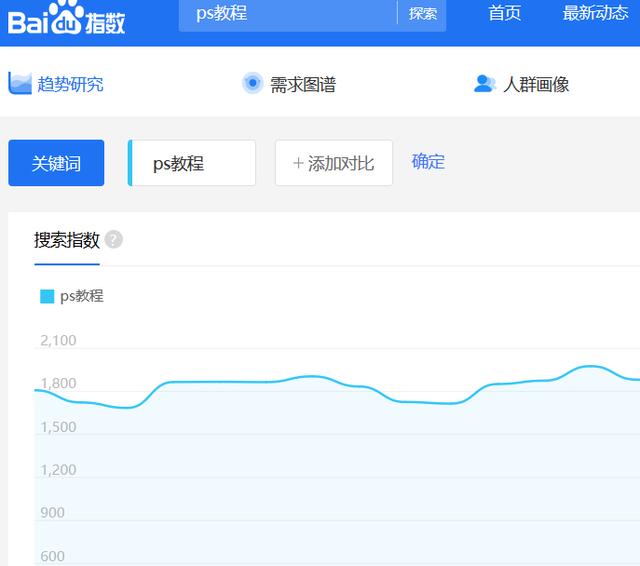Go to 首页 in the top navigation

(x=504, y=13)
